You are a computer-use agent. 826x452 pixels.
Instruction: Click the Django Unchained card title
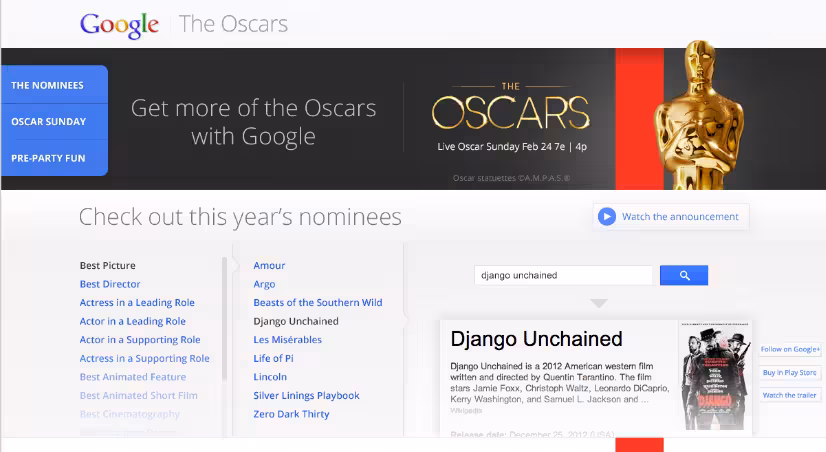click(536, 339)
